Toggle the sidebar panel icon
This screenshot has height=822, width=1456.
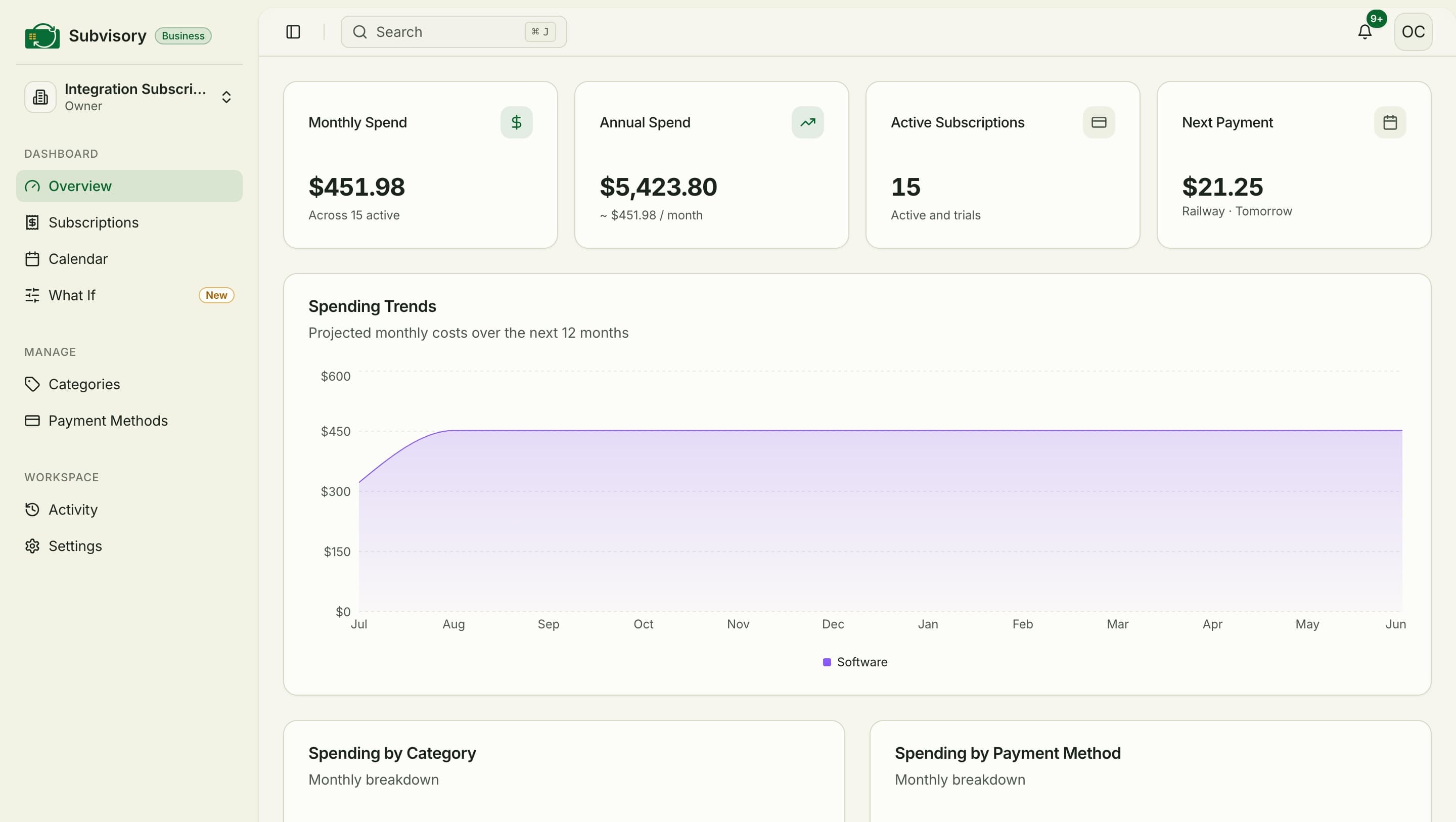tap(293, 32)
